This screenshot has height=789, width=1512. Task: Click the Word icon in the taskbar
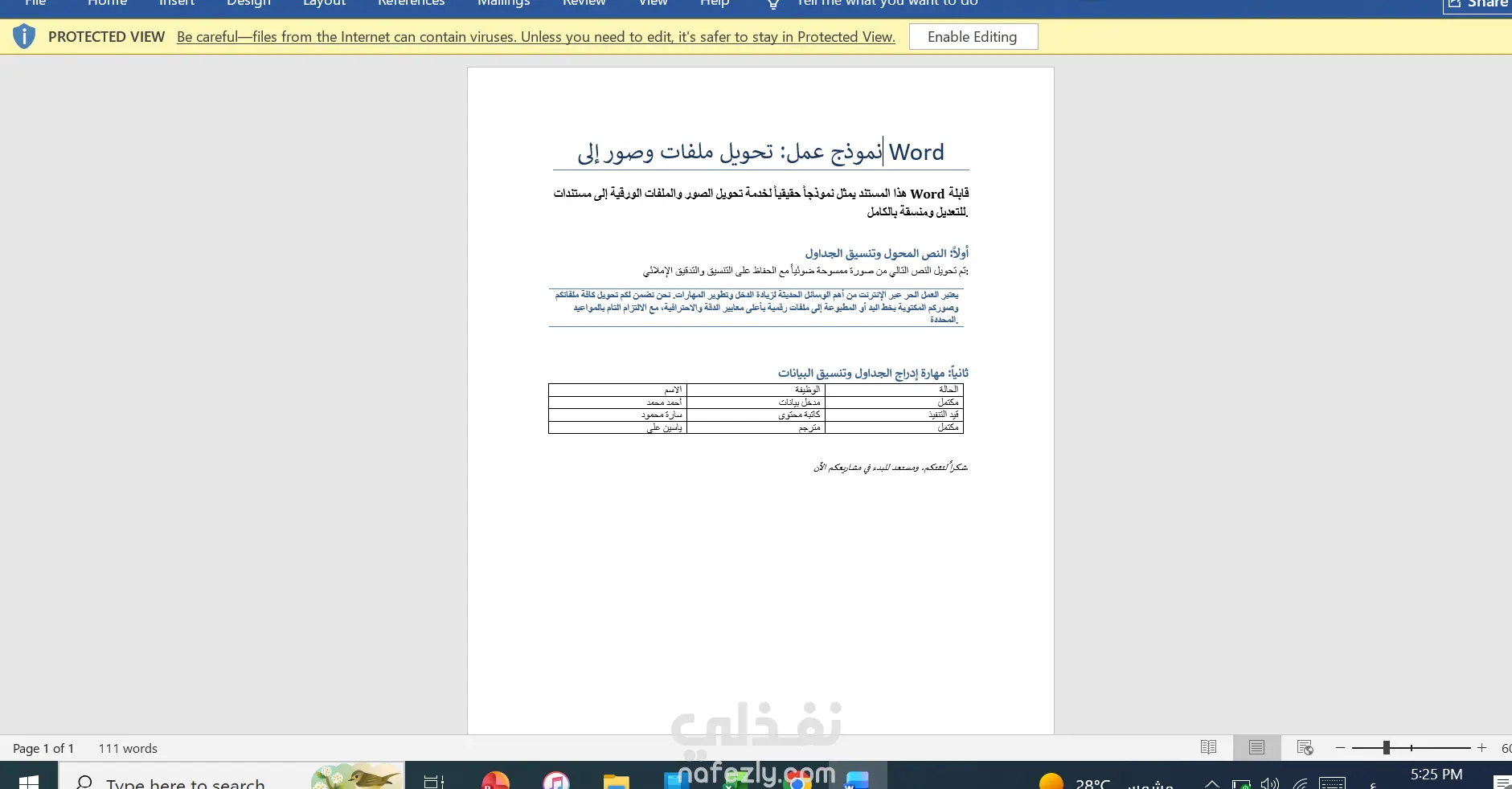[x=857, y=780]
